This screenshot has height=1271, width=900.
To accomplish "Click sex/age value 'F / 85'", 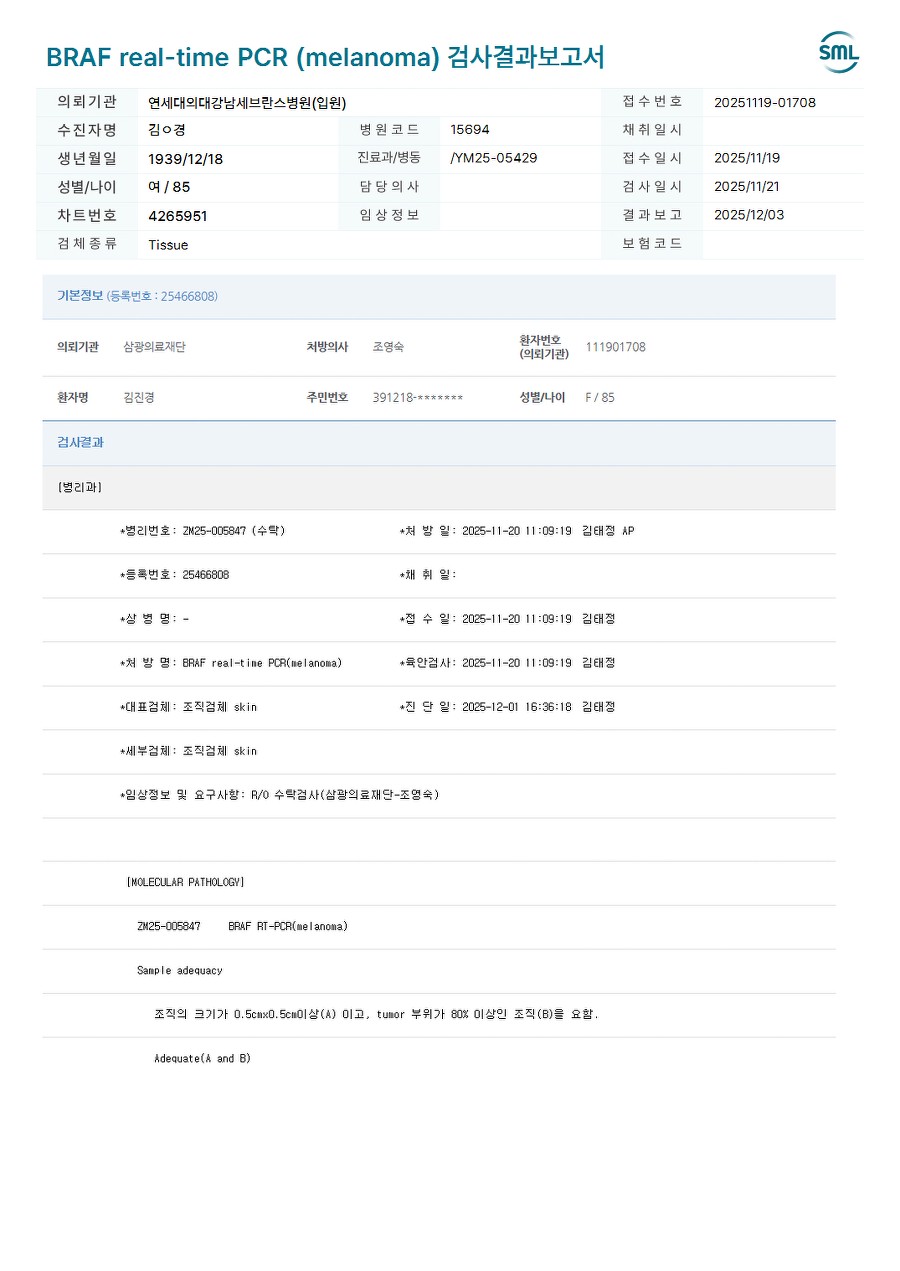I will point(600,397).
